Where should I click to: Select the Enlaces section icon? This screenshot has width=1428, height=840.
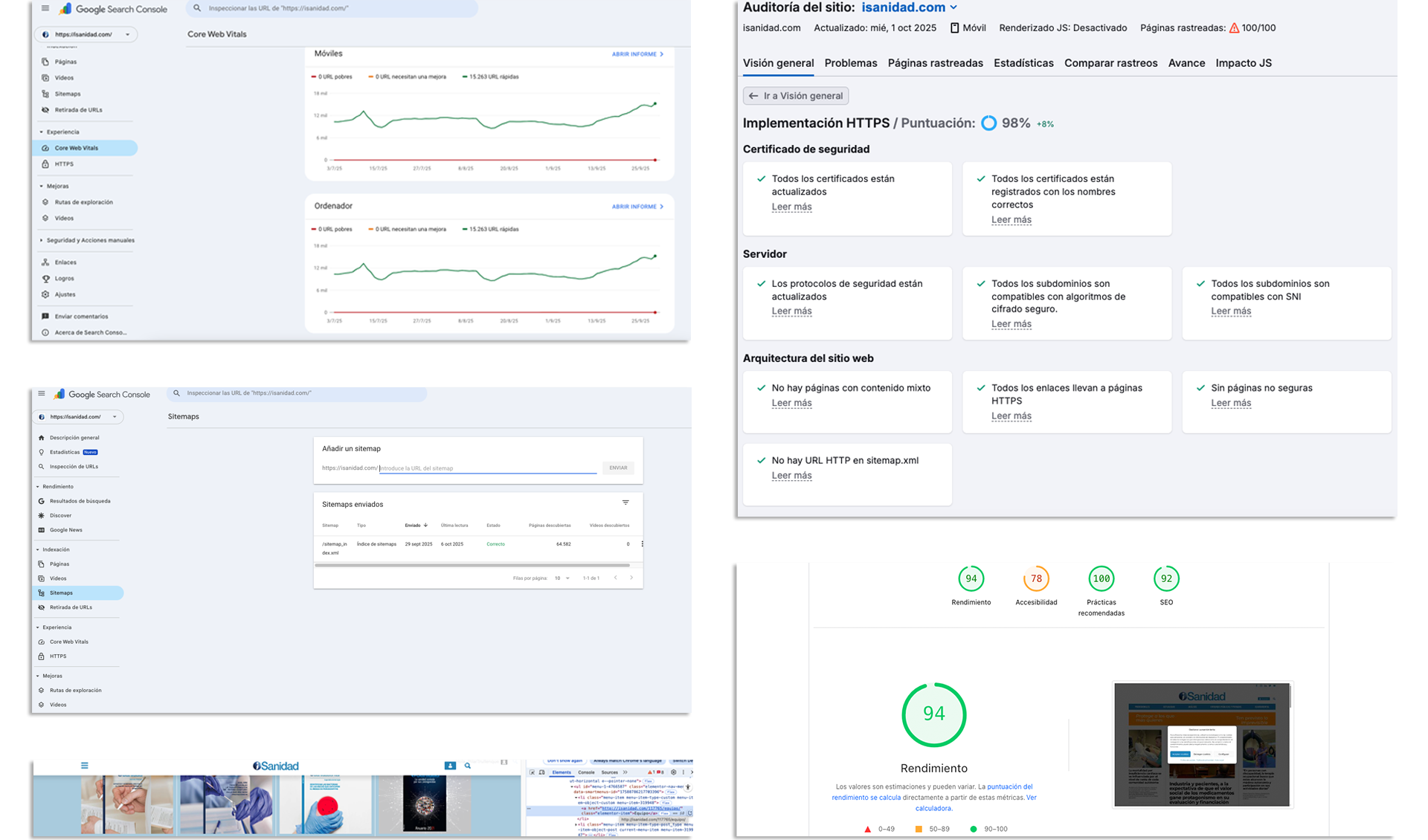coord(47,262)
